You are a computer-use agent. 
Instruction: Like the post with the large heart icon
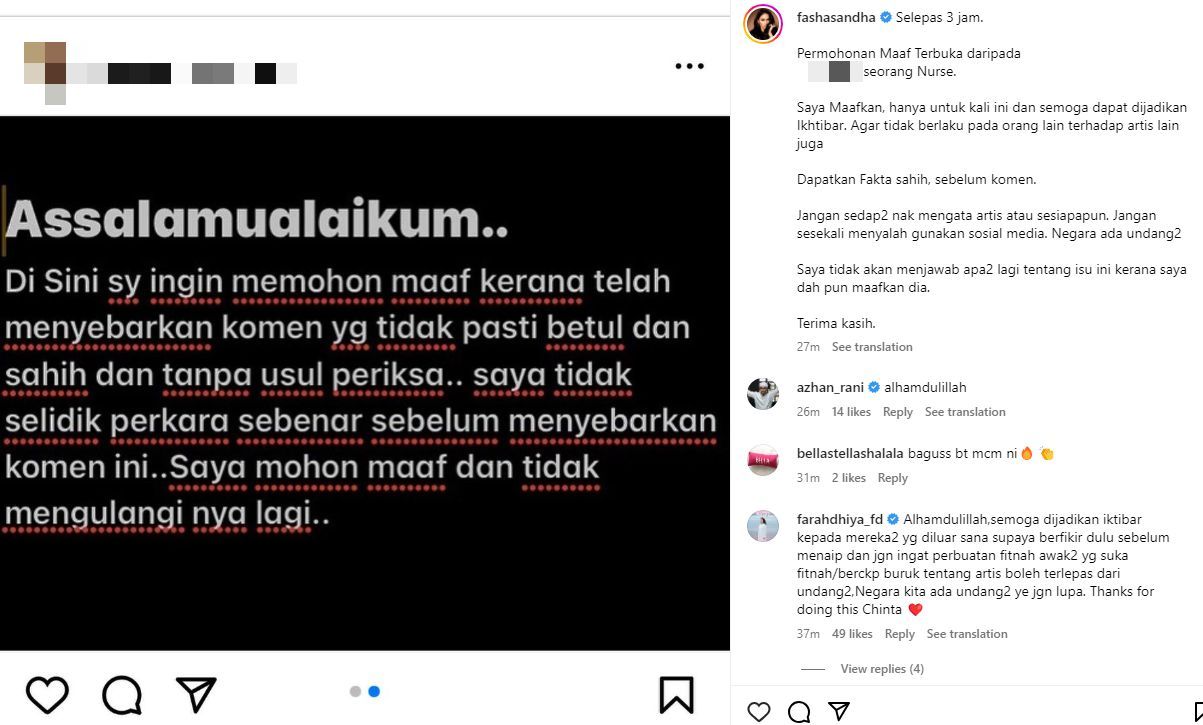coord(47,694)
